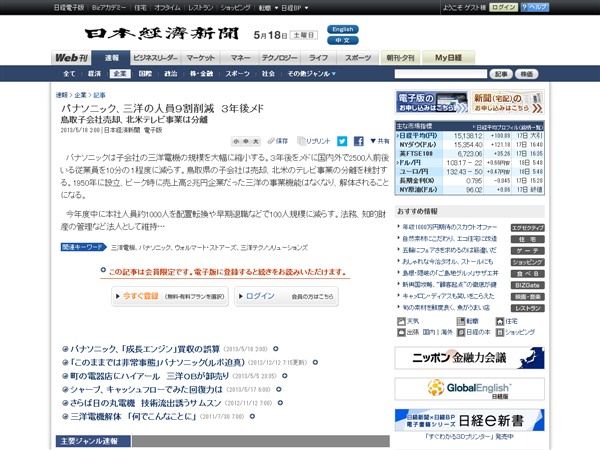Image resolution: width=600 pixels, height=450 pixels.
Task: Select 全て in the sub navigation
Action: click(69, 73)
